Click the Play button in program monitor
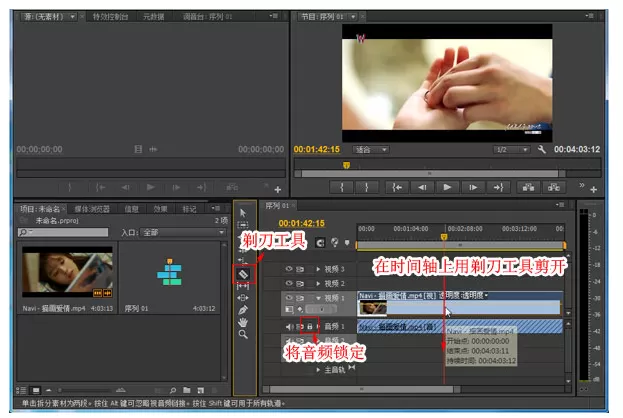Viewport: 623px width, 418px height. coord(447,187)
